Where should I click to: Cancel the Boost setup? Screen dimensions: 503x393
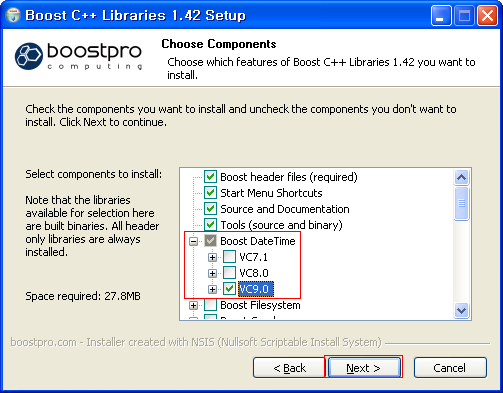pos(450,368)
